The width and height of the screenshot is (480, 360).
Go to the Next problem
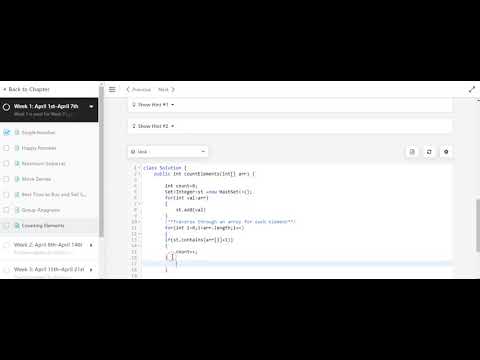coord(163,89)
